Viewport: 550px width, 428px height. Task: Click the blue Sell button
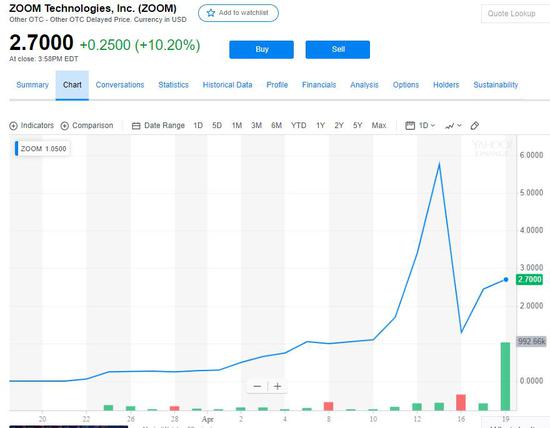[x=337, y=49]
